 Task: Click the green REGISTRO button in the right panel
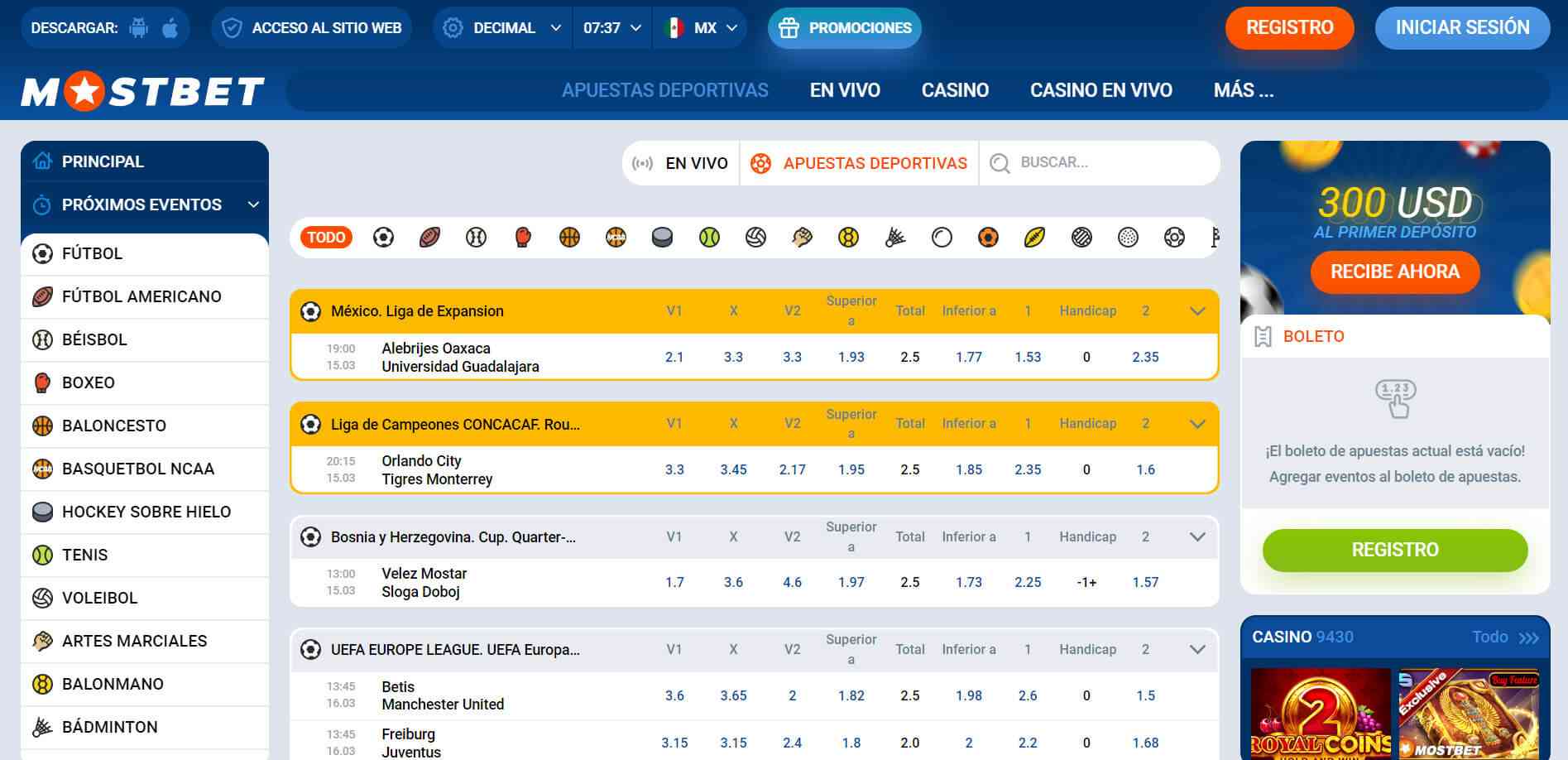[x=1394, y=549]
